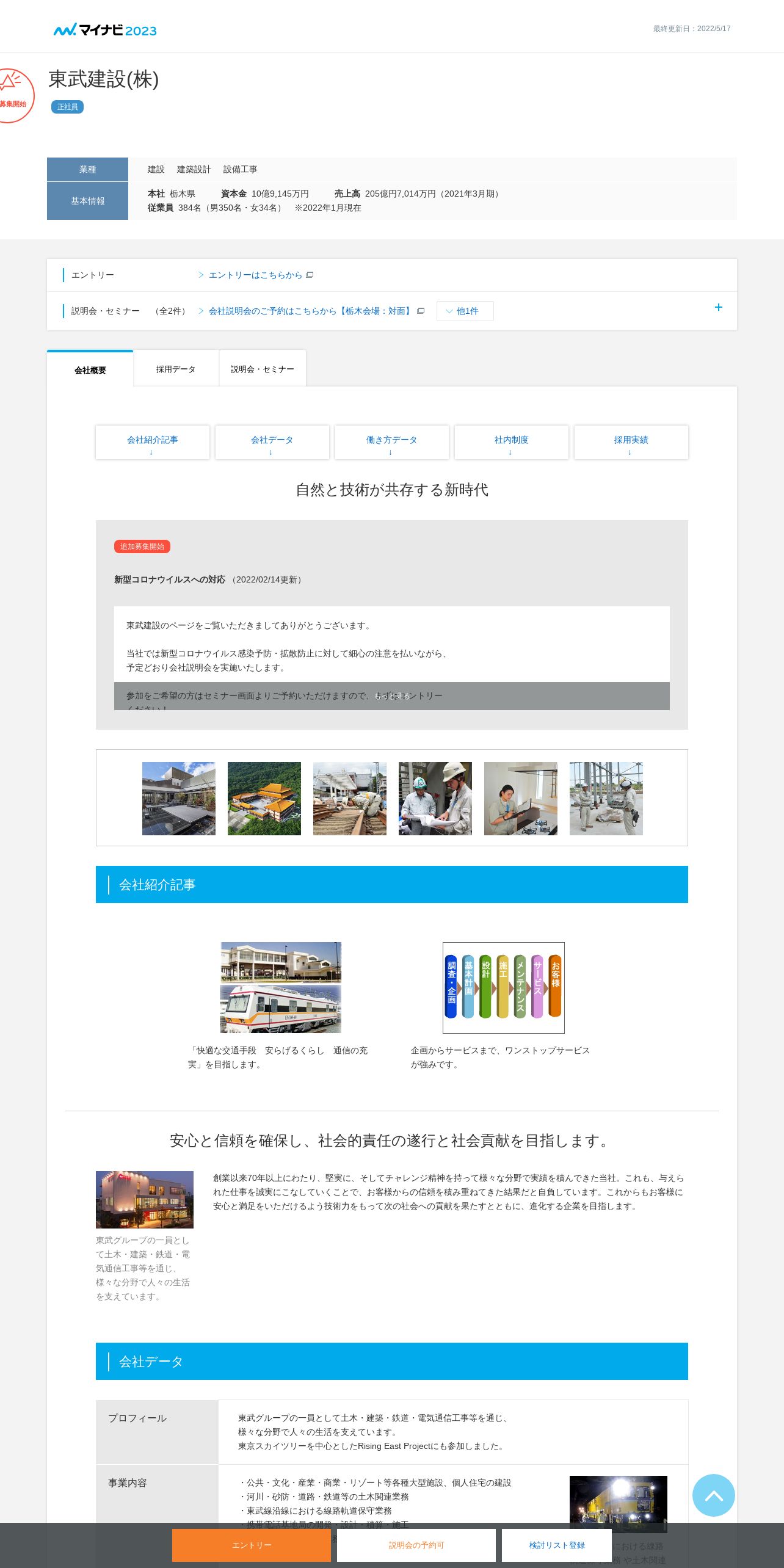The width and height of the screenshot is (784, 1568).
Task: Click the 説明会の予約可 button
Action: [x=416, y=1545]
